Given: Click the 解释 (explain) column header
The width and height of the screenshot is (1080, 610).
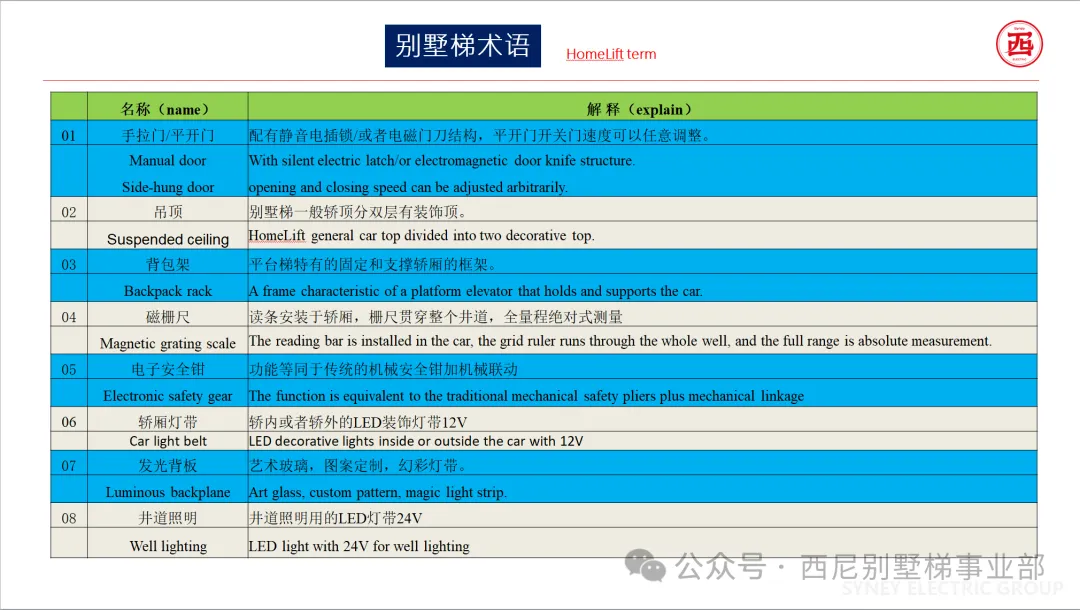Looking at the screenshot, I should coord(642,107).
